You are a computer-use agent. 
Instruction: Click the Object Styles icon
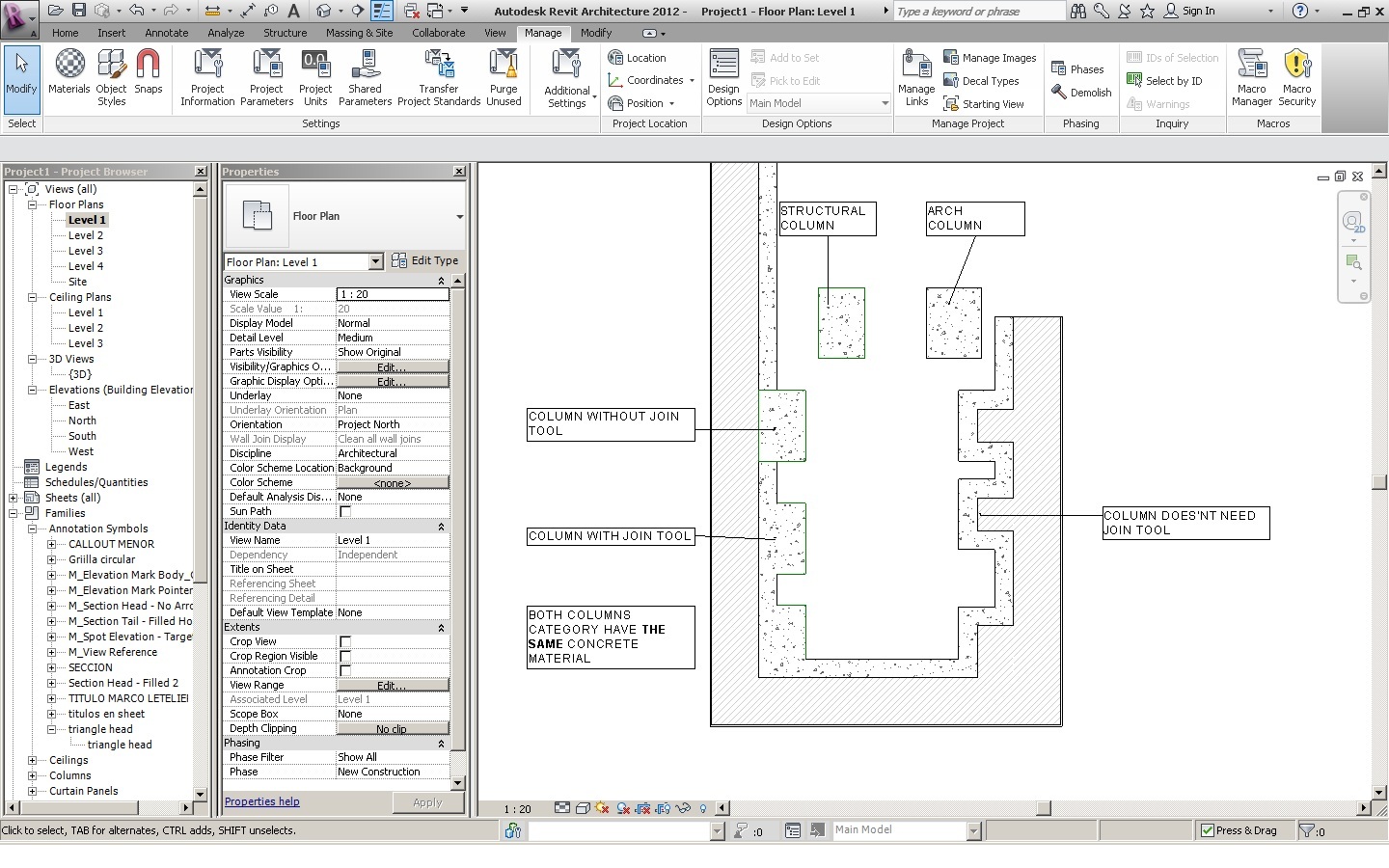111,75
